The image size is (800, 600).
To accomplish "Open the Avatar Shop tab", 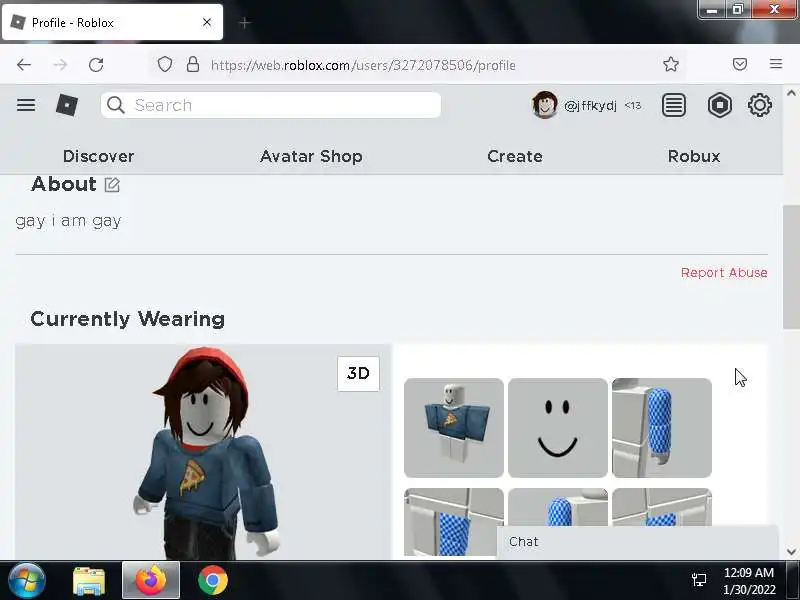I will point(311,156).
